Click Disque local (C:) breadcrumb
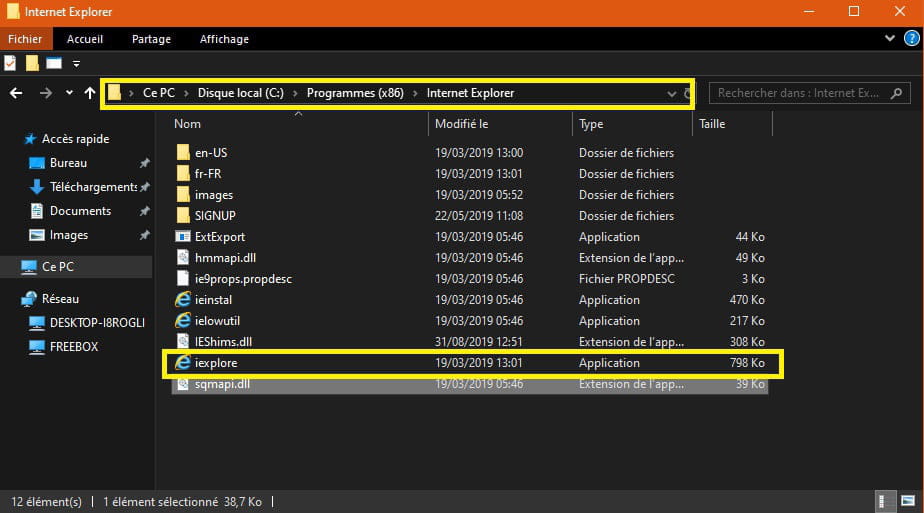The image size is (924, 513). [240, 93]
